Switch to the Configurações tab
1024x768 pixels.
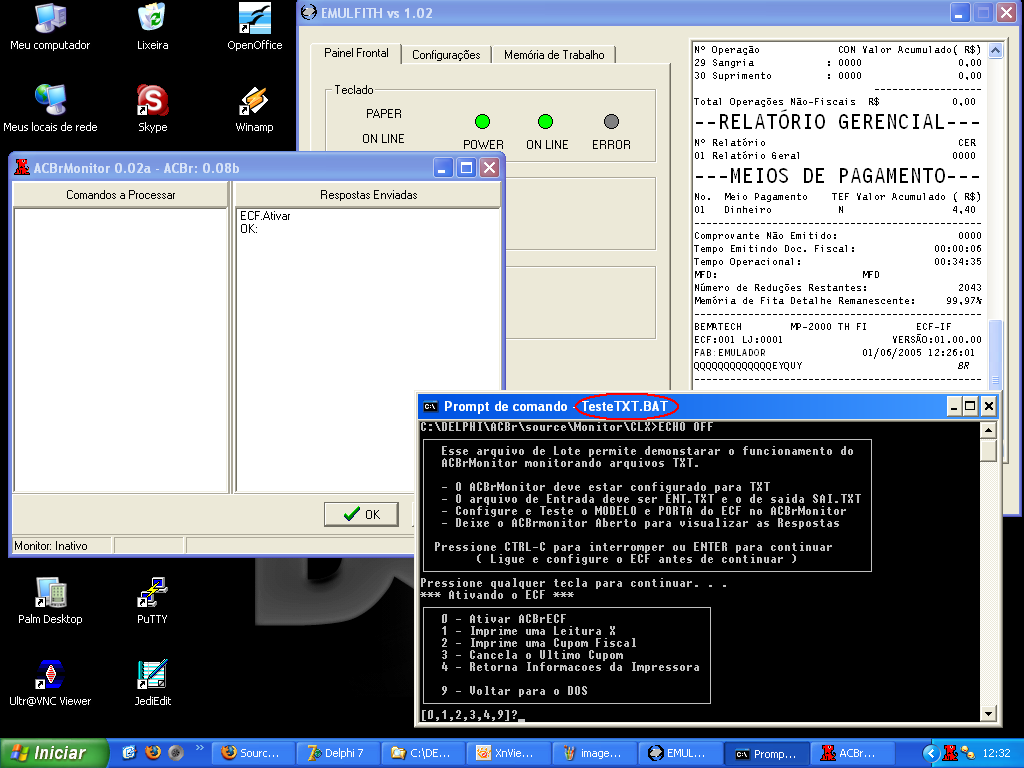click(446, 55)
